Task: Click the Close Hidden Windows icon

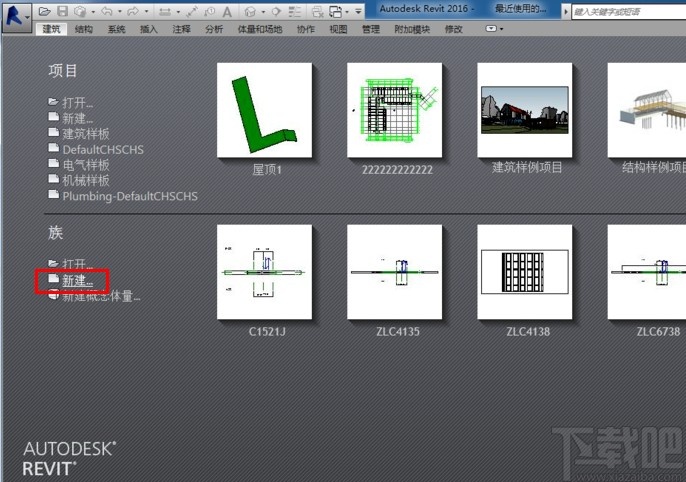Action: [x=318, y=11]
